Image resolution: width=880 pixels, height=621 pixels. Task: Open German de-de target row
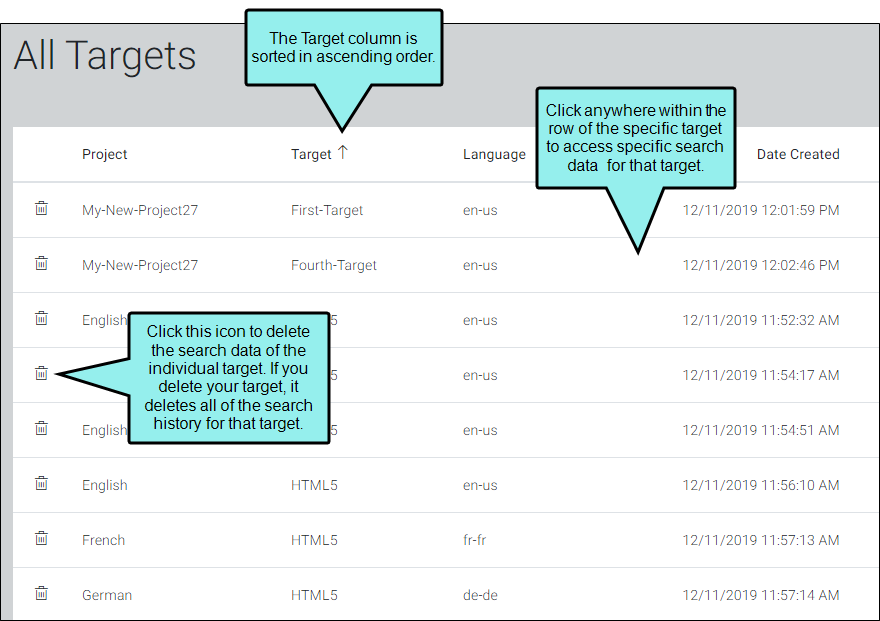(x=446, y=594)
